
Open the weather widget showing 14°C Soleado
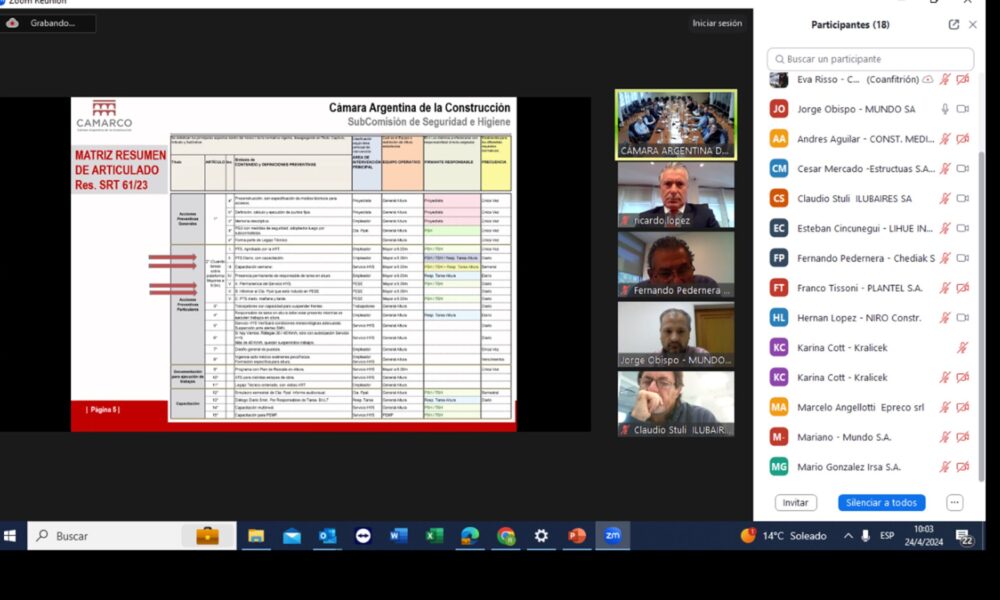[784, 536]
